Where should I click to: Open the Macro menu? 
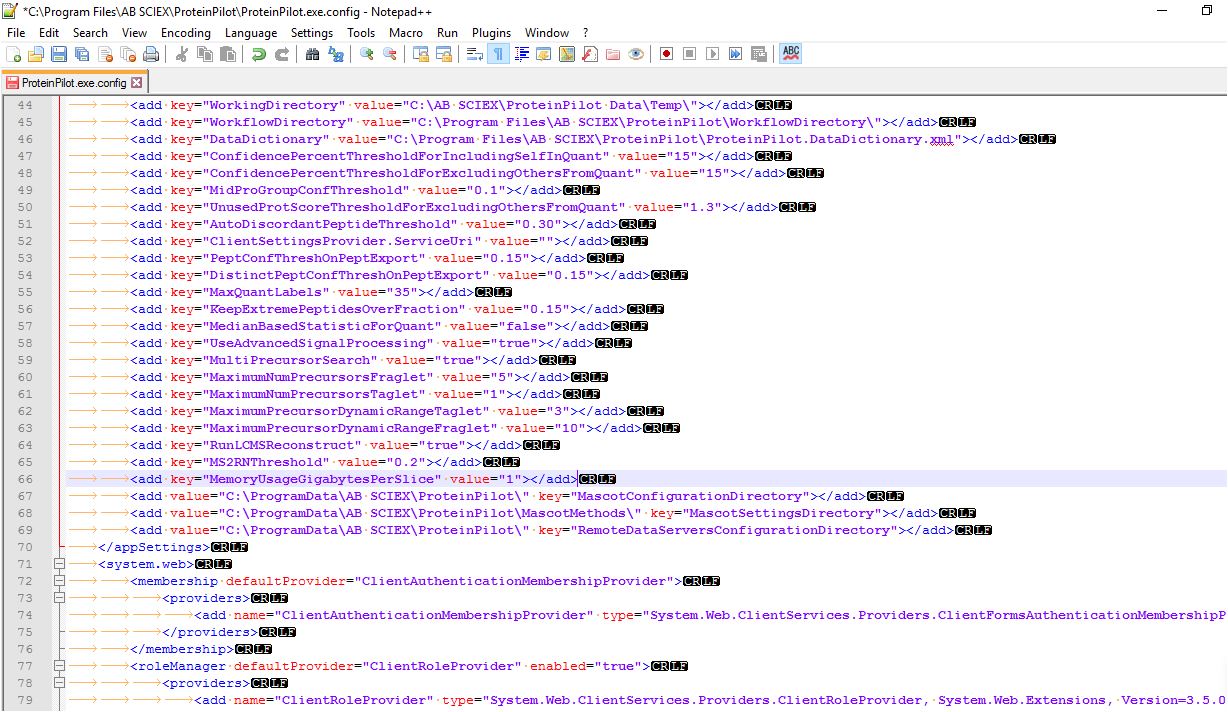pyautogui.click(x=406, y=33)
